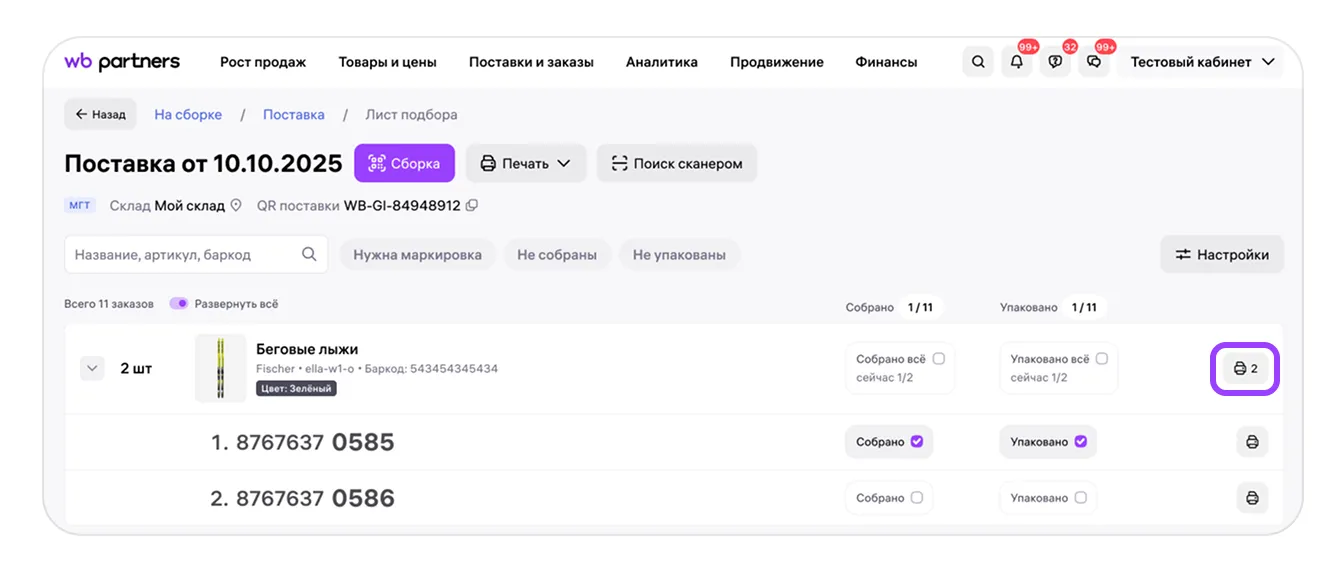
Task: Open the Печать dropdown
Action: click(526, 163)
